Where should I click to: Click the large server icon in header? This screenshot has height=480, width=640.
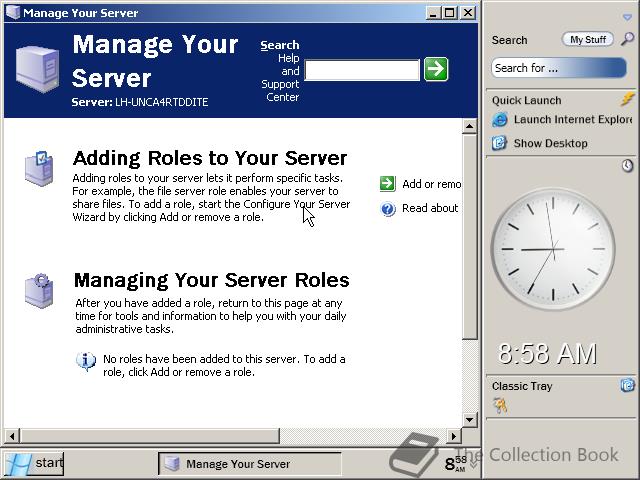pyautogui.click(x=38, y=69)
